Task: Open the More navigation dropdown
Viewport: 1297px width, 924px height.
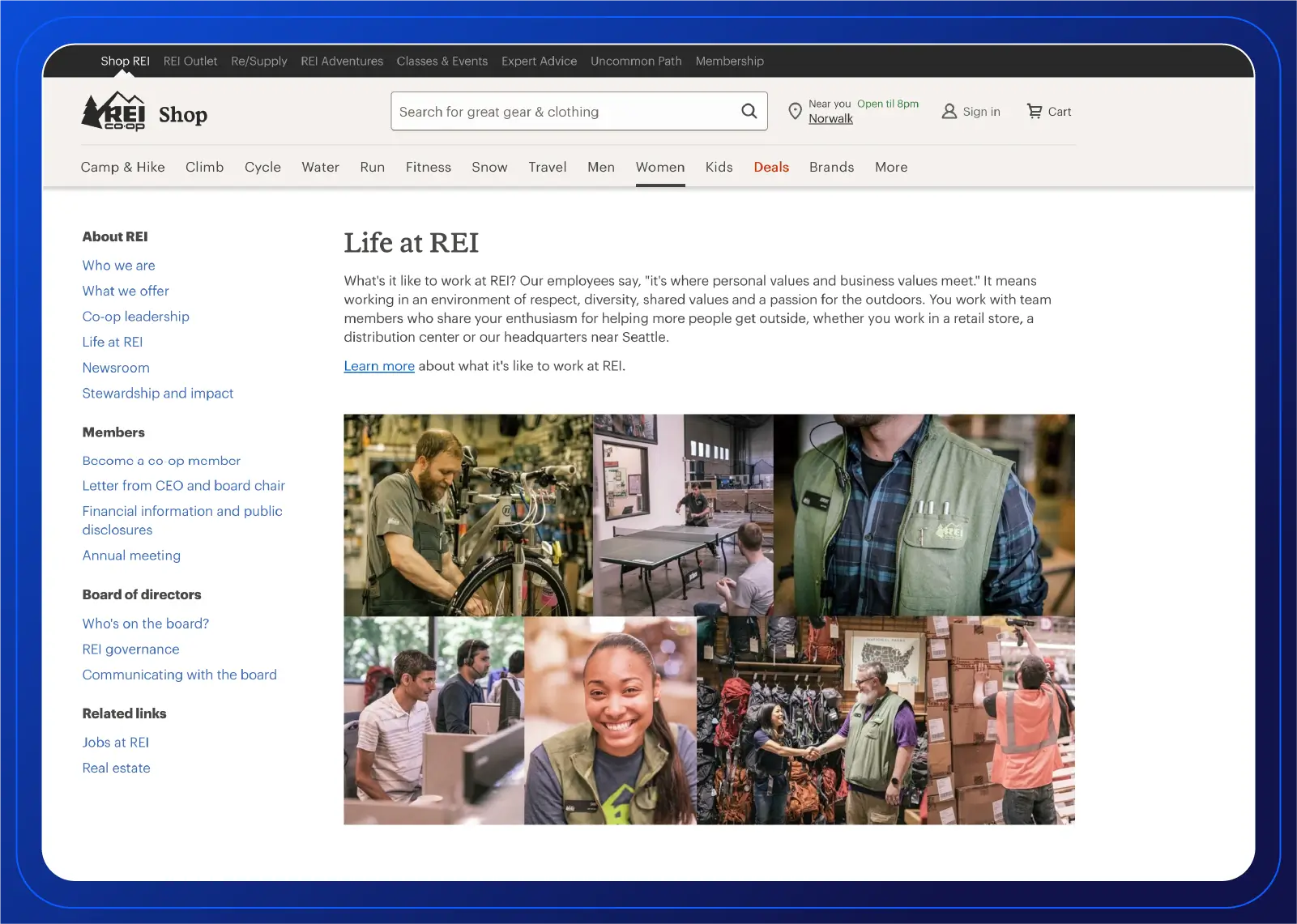Action: click(890, 167)
